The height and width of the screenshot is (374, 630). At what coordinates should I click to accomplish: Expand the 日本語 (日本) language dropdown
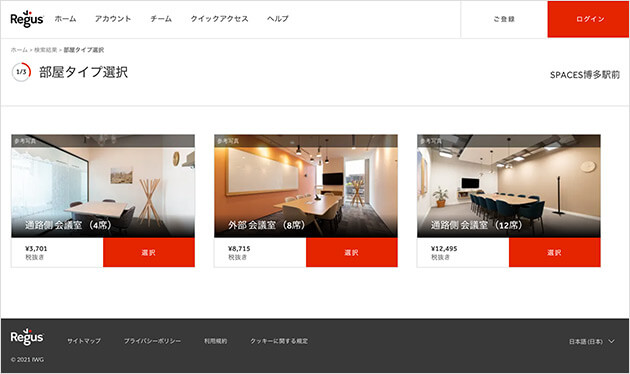(x=591, y=341)
